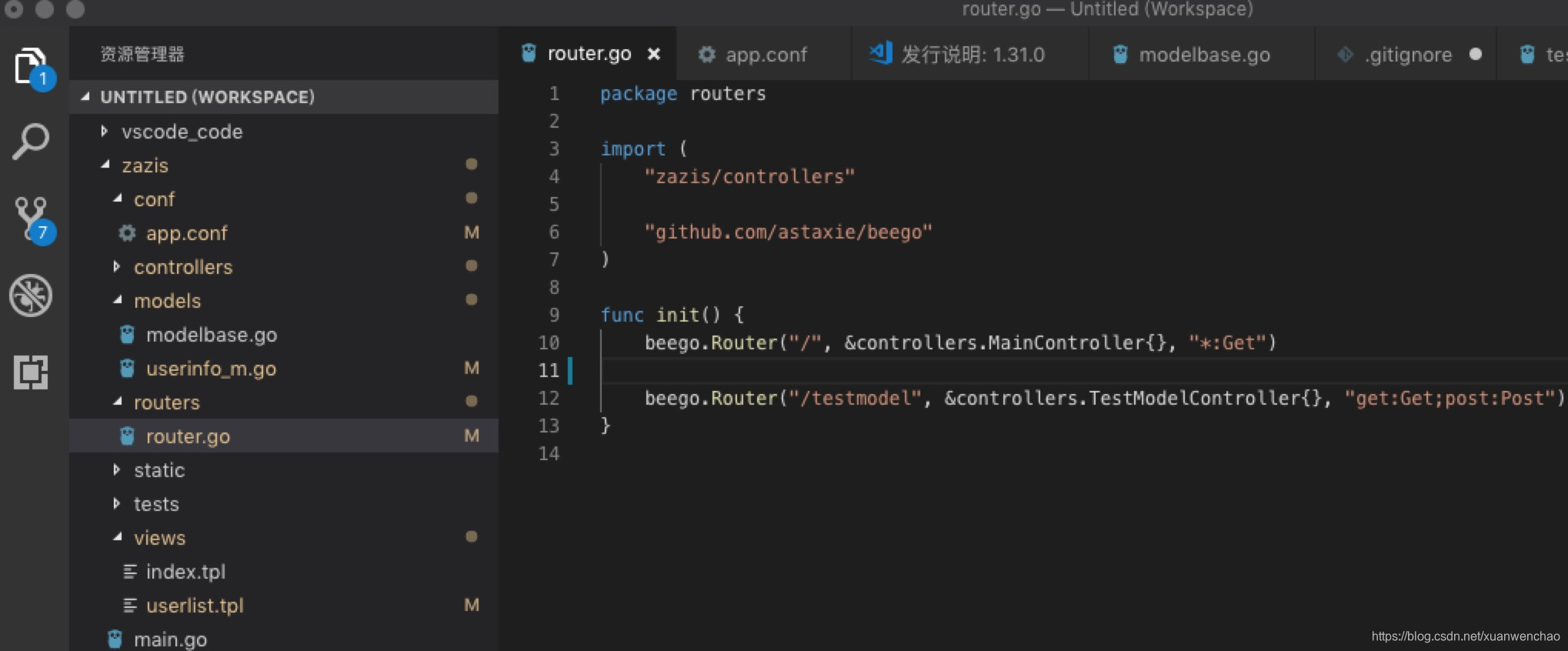Screen dimensions: 1568x651
Task: Click the "*:Get" string on line 10
Action: point(1227,342)
